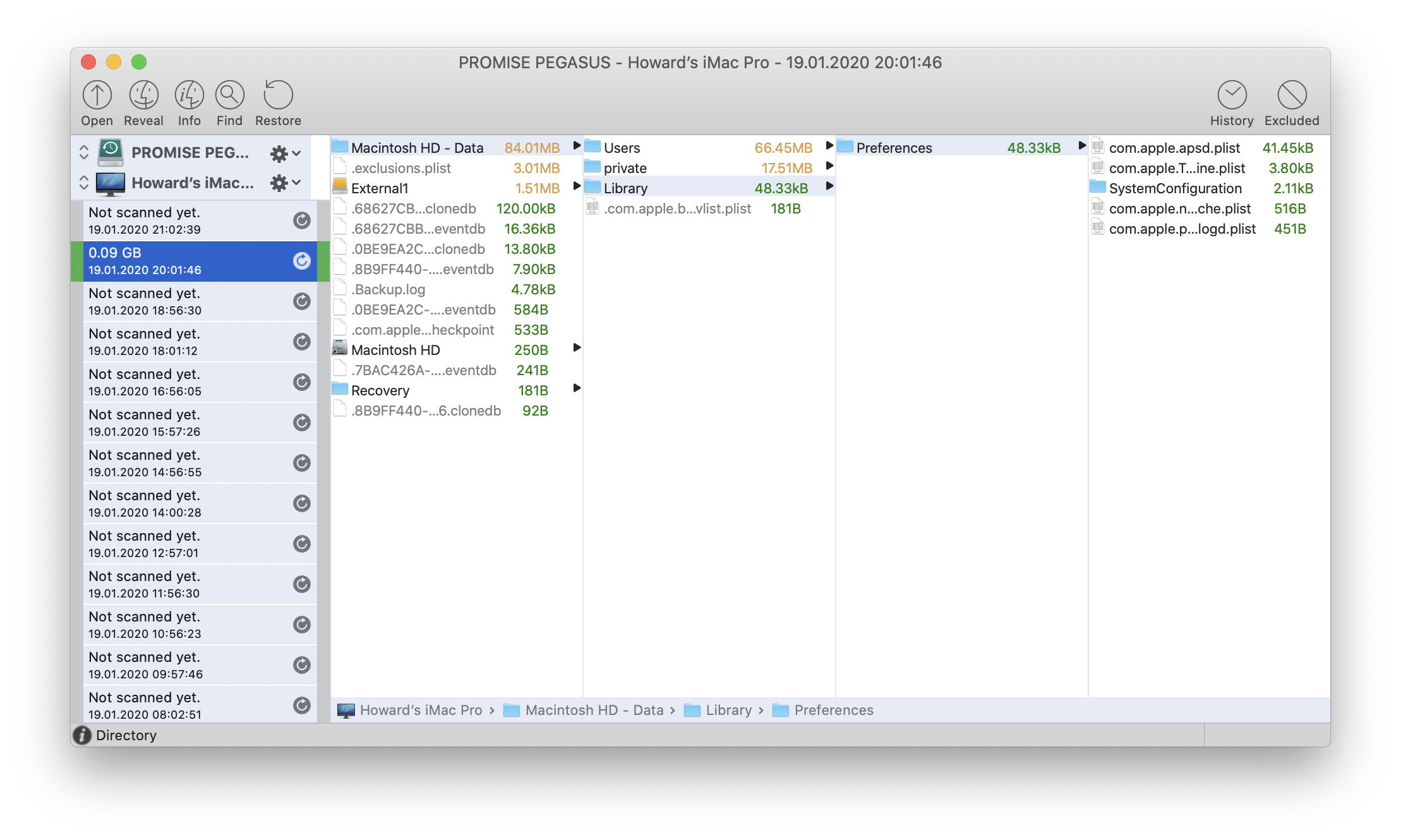Expand the External1 folder arrow

pos(576,186)
